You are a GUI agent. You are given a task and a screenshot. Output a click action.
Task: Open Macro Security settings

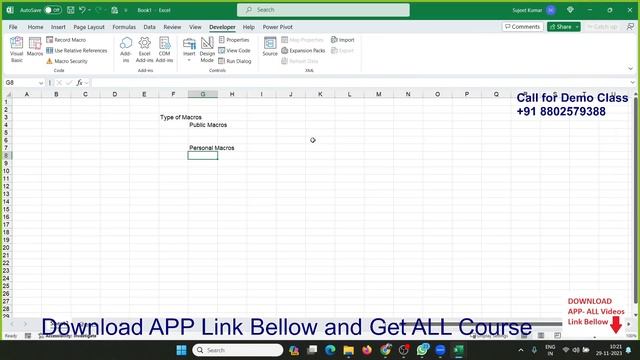(67, 61)
